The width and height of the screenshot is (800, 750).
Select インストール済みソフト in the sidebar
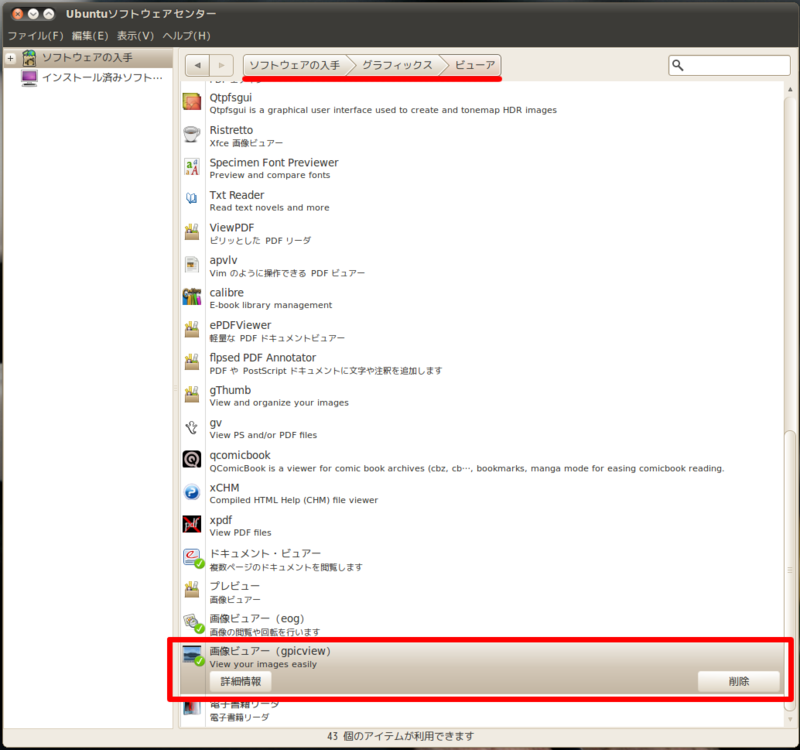[x=102, y=78]
